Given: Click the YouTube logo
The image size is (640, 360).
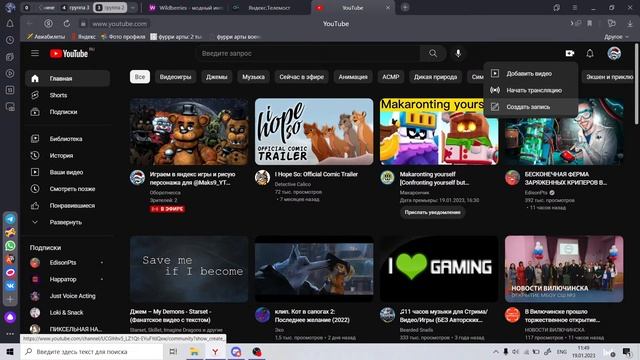Looking at the screenshot, I should (x=69, y=53).
